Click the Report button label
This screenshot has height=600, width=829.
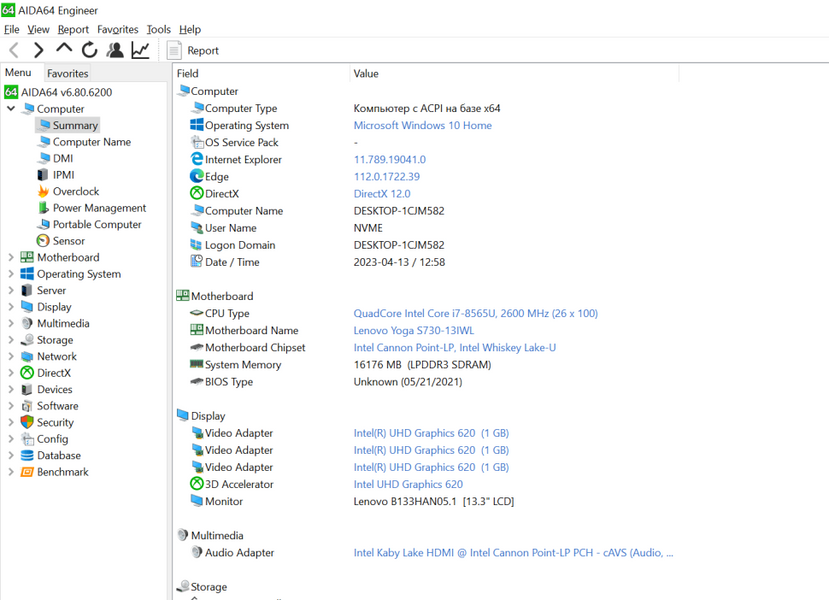(203, 51)
